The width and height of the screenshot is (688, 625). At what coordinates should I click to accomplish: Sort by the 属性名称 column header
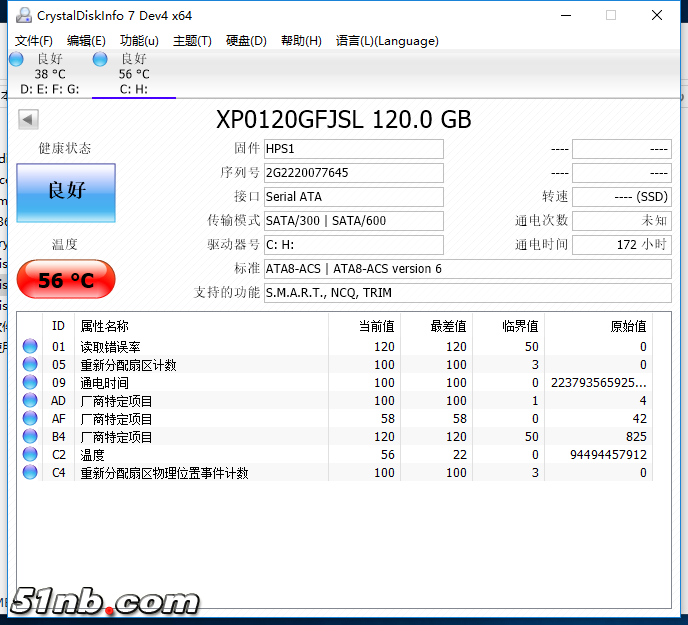point(104,326)
